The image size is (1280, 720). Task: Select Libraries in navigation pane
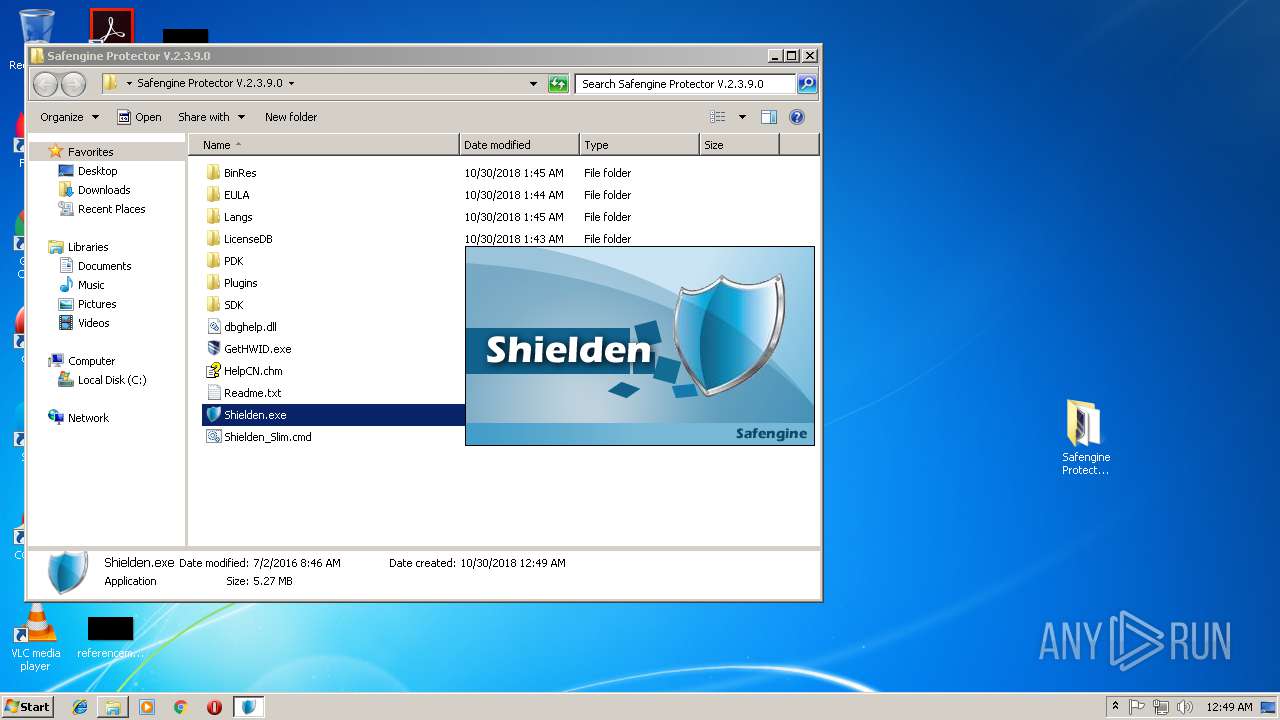coord(88,247)
